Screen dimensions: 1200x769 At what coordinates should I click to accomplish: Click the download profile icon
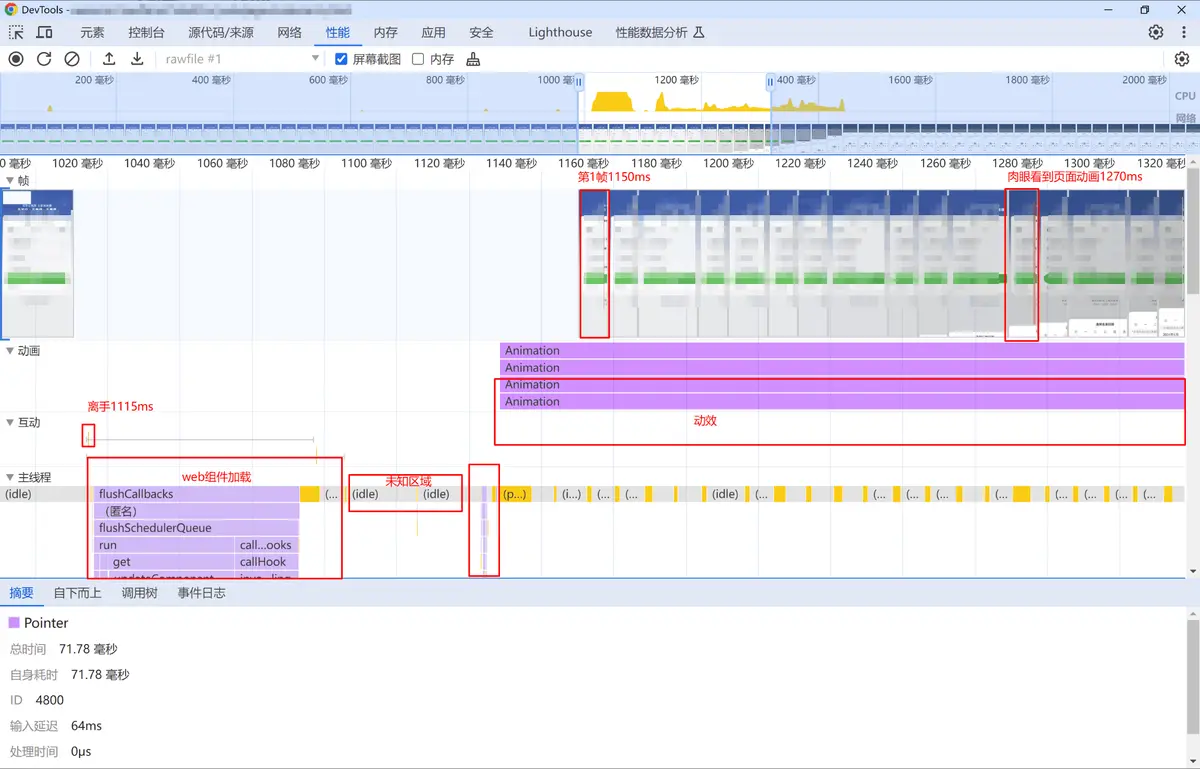[137, 59]
